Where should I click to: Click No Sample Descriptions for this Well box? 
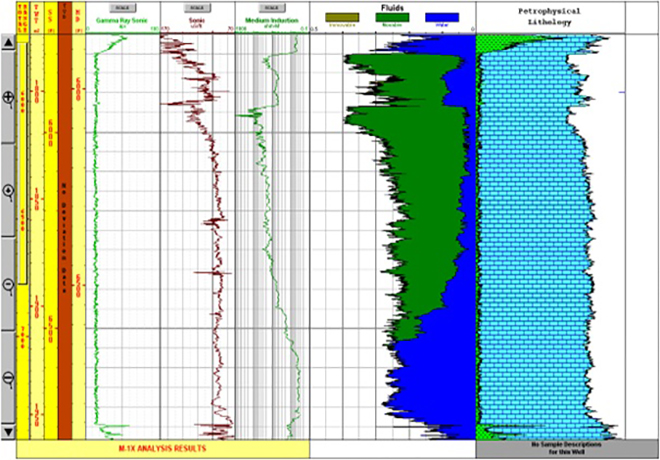click(x=566, y=448)
